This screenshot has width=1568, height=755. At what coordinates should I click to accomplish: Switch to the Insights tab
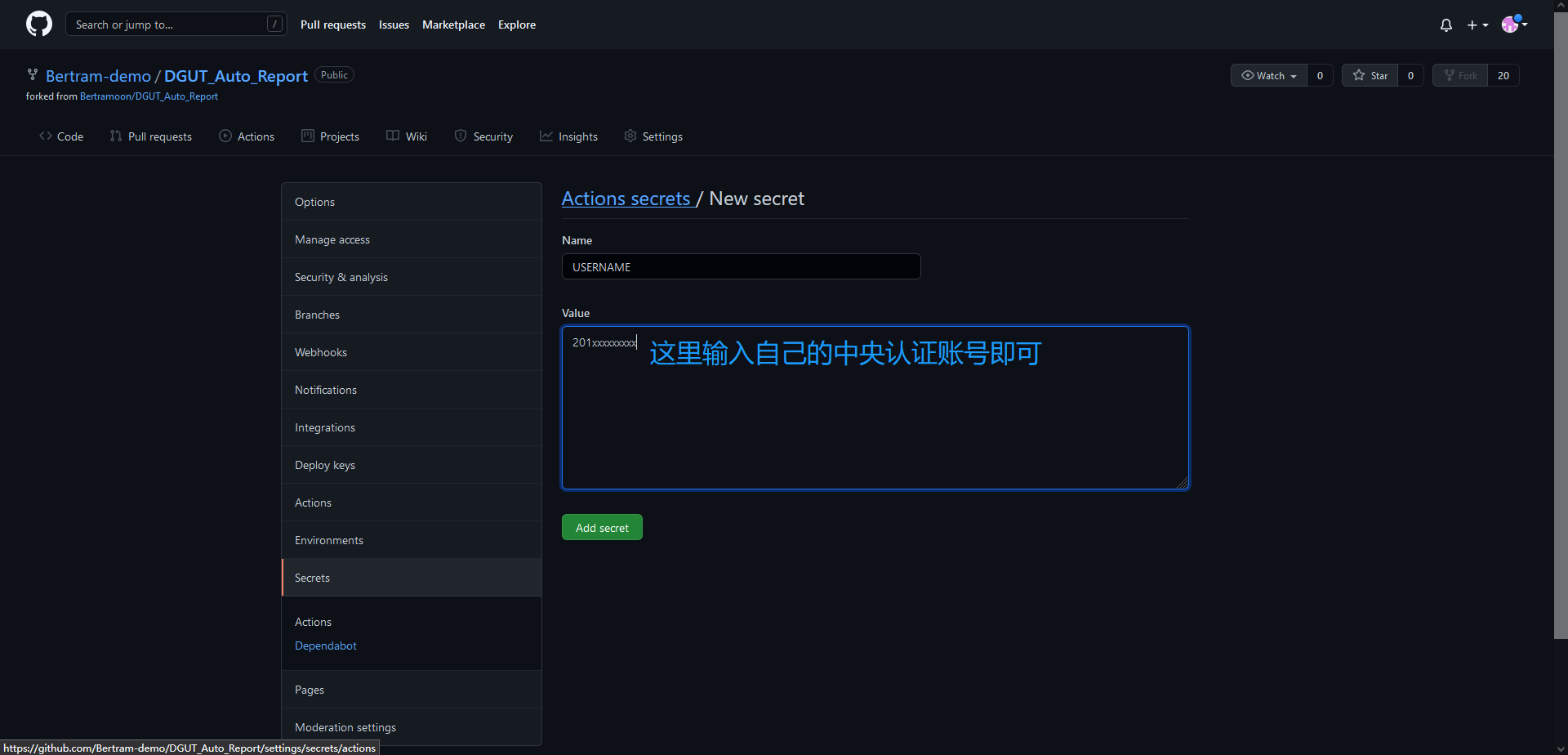[568, 136]
